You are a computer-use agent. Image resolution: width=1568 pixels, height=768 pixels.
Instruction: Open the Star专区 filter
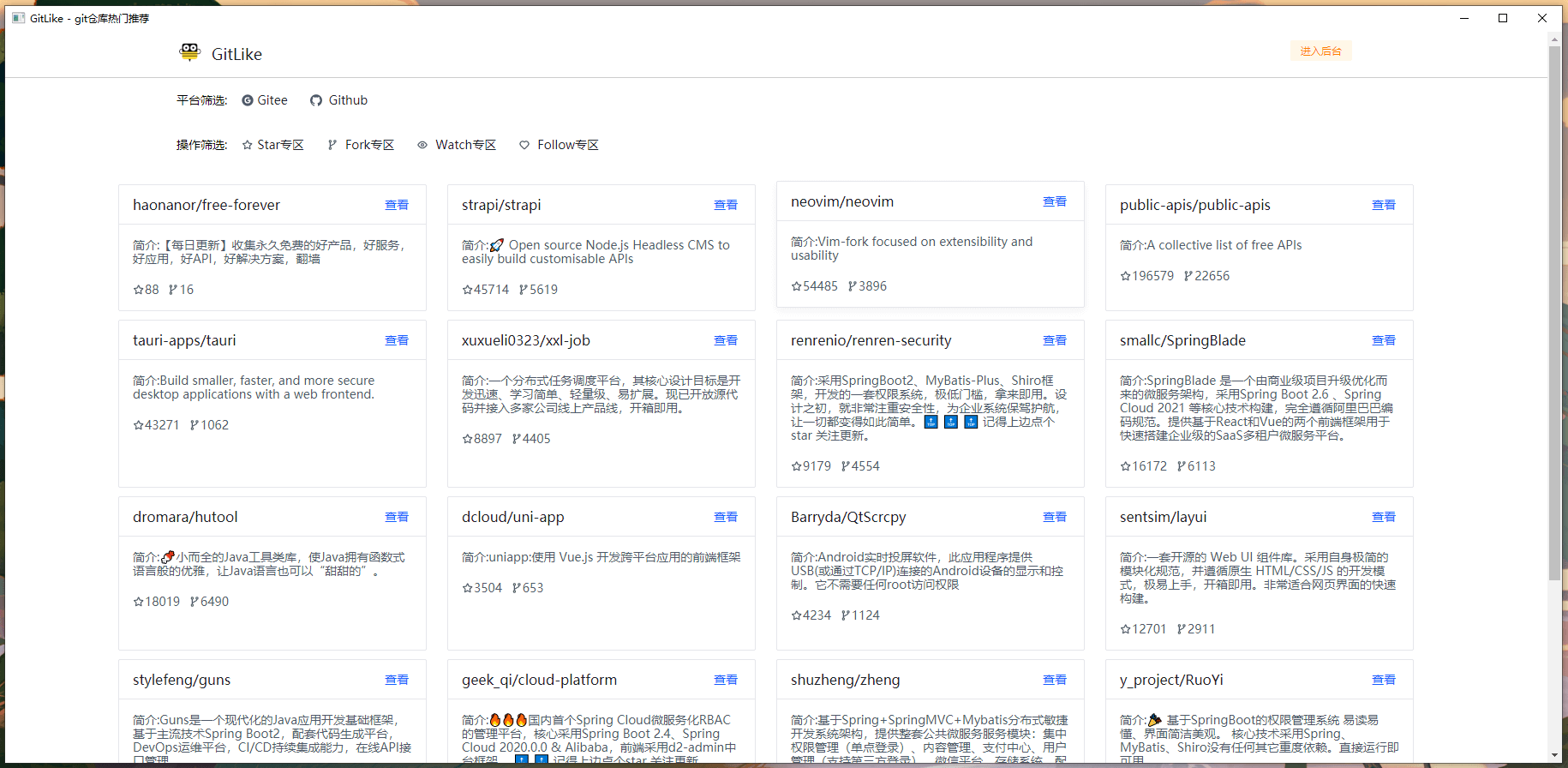click(273, 145)
